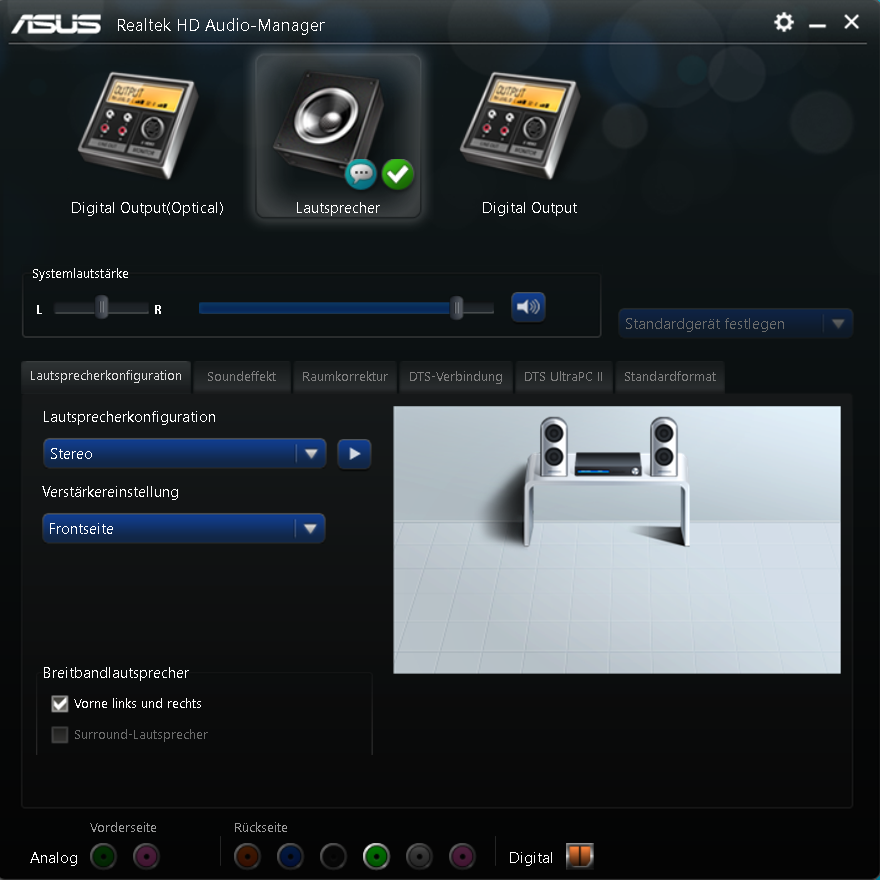Select the Digital Output(Optical) device icon
The height and width of the screenshot is (880, 880).
click(x=138, y=125)
